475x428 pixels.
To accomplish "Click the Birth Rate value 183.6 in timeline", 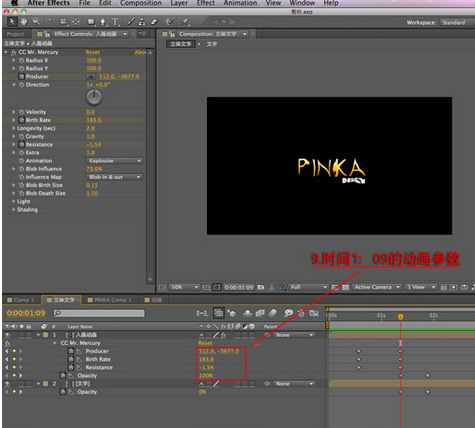I will (x=206, y=359).
